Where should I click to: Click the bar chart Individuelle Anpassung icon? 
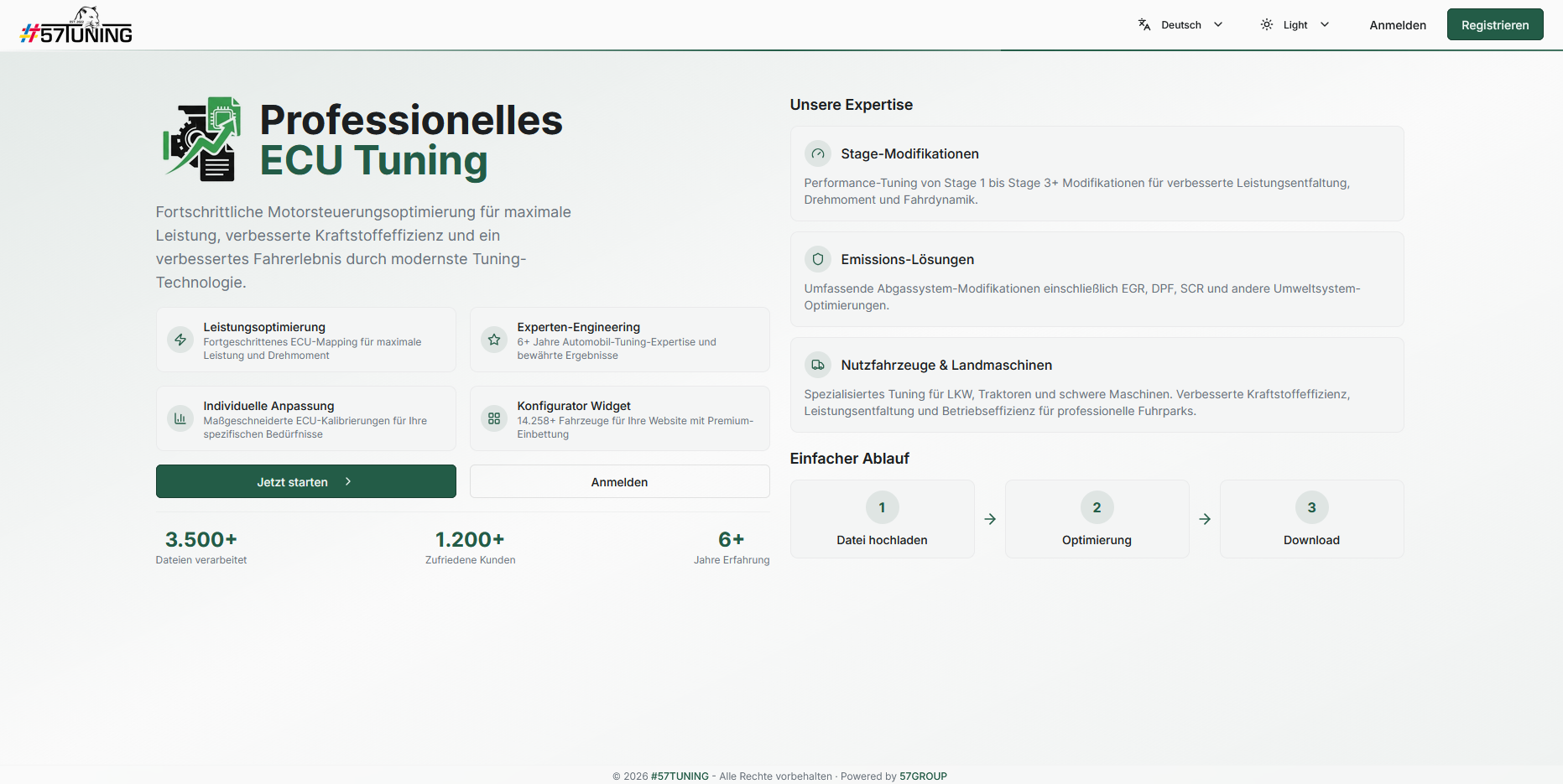180,418
